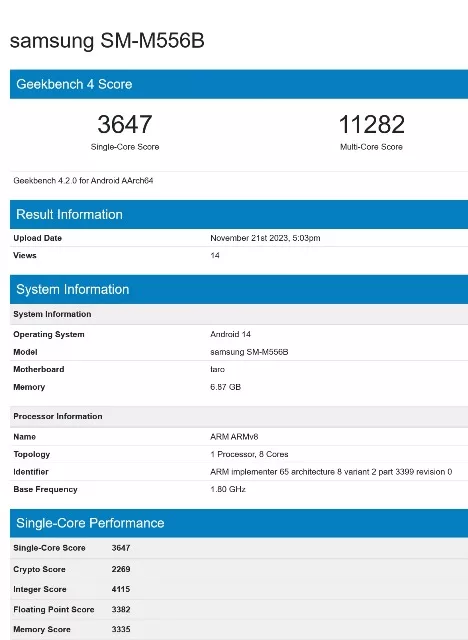Click the Upload Date label
Screen dimensions: 468x640
click(x=38, y=238)
